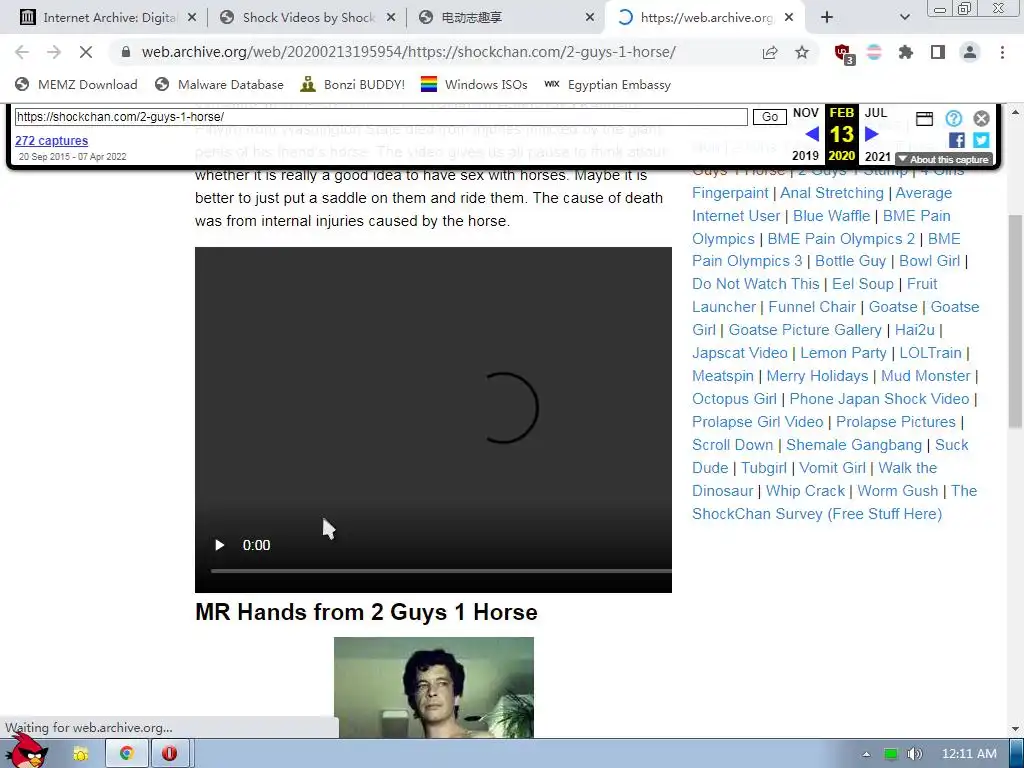This screenshot has height=768, width=1024.
Task: Open Windows ISOs bookmark
Action: pos(475,84)
